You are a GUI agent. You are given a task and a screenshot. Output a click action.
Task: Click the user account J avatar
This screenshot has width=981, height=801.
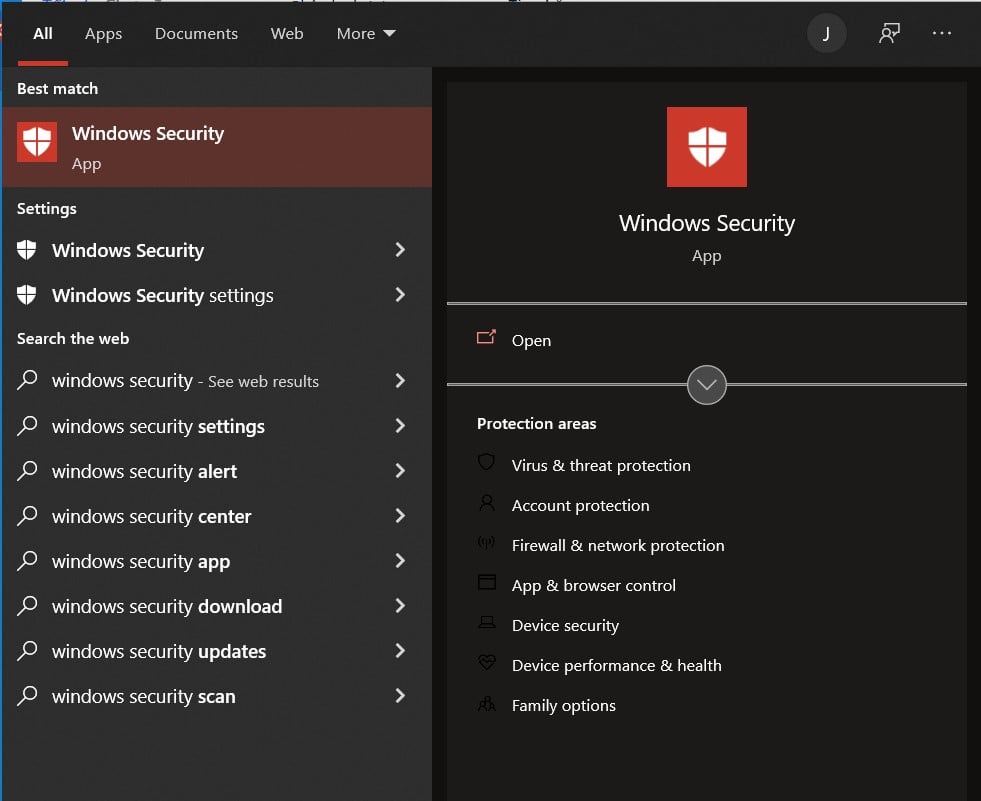(826, 33)
